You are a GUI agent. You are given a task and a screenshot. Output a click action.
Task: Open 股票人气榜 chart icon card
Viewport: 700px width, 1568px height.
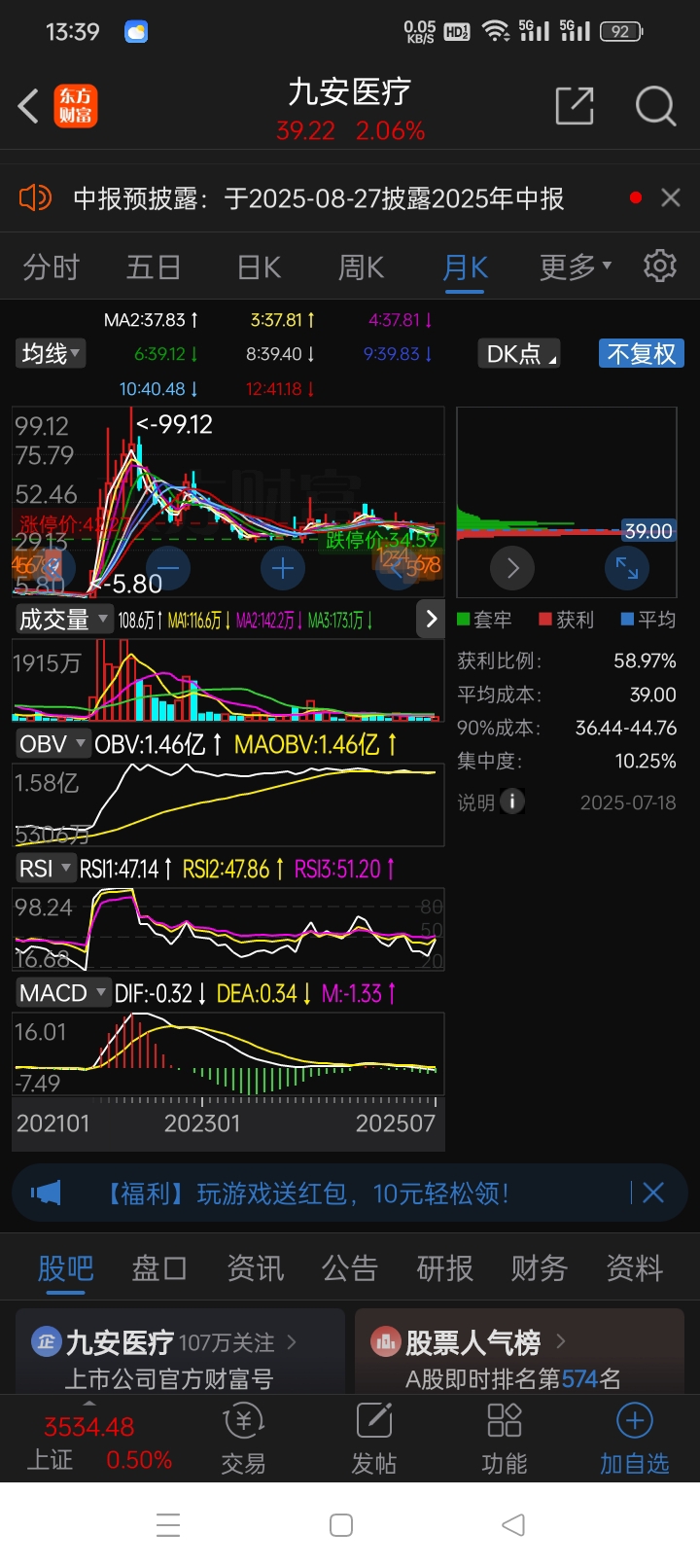tap(386, 1342)
